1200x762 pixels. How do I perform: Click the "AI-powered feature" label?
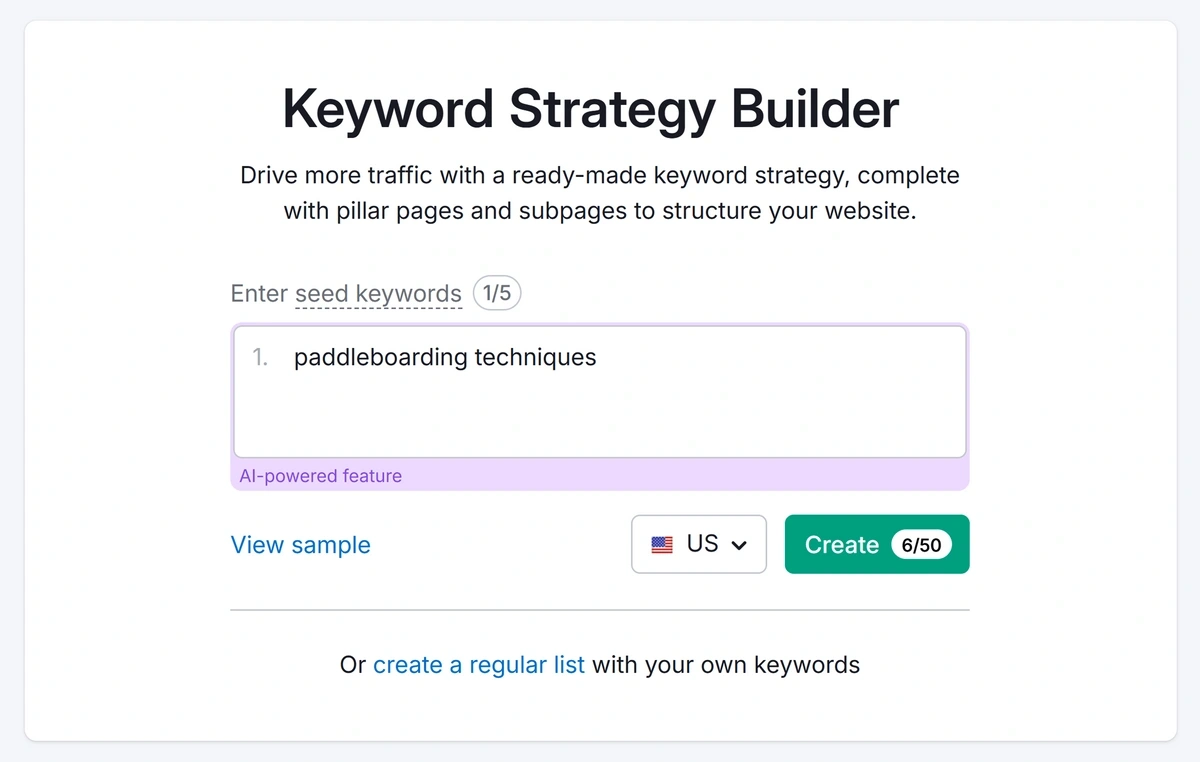tap(320, 476)
